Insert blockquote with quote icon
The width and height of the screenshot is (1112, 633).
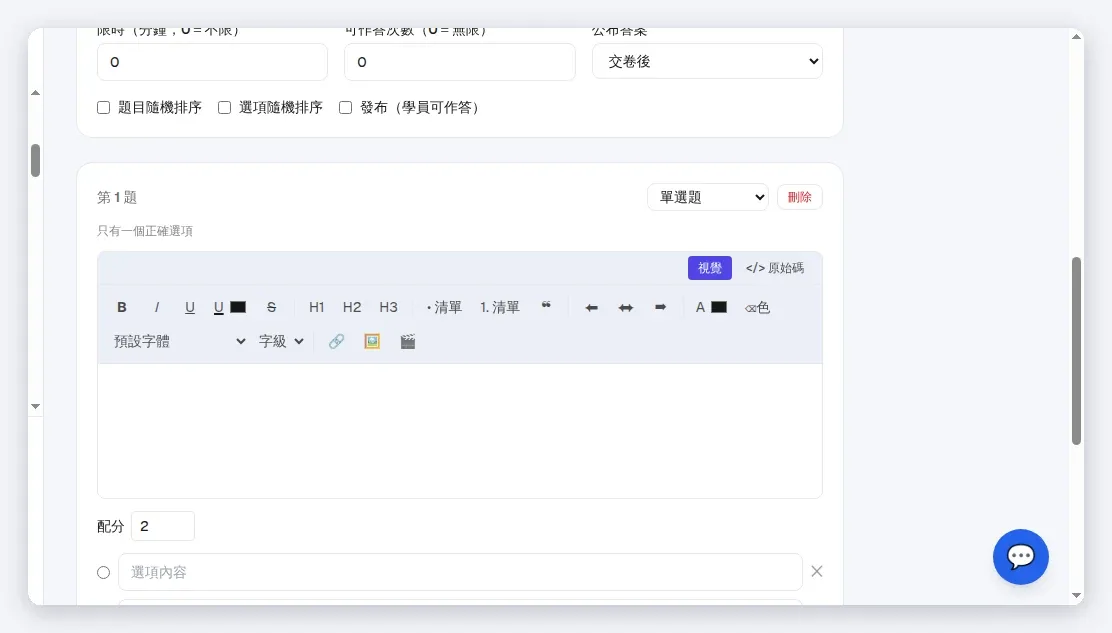[x=546, y=306]
